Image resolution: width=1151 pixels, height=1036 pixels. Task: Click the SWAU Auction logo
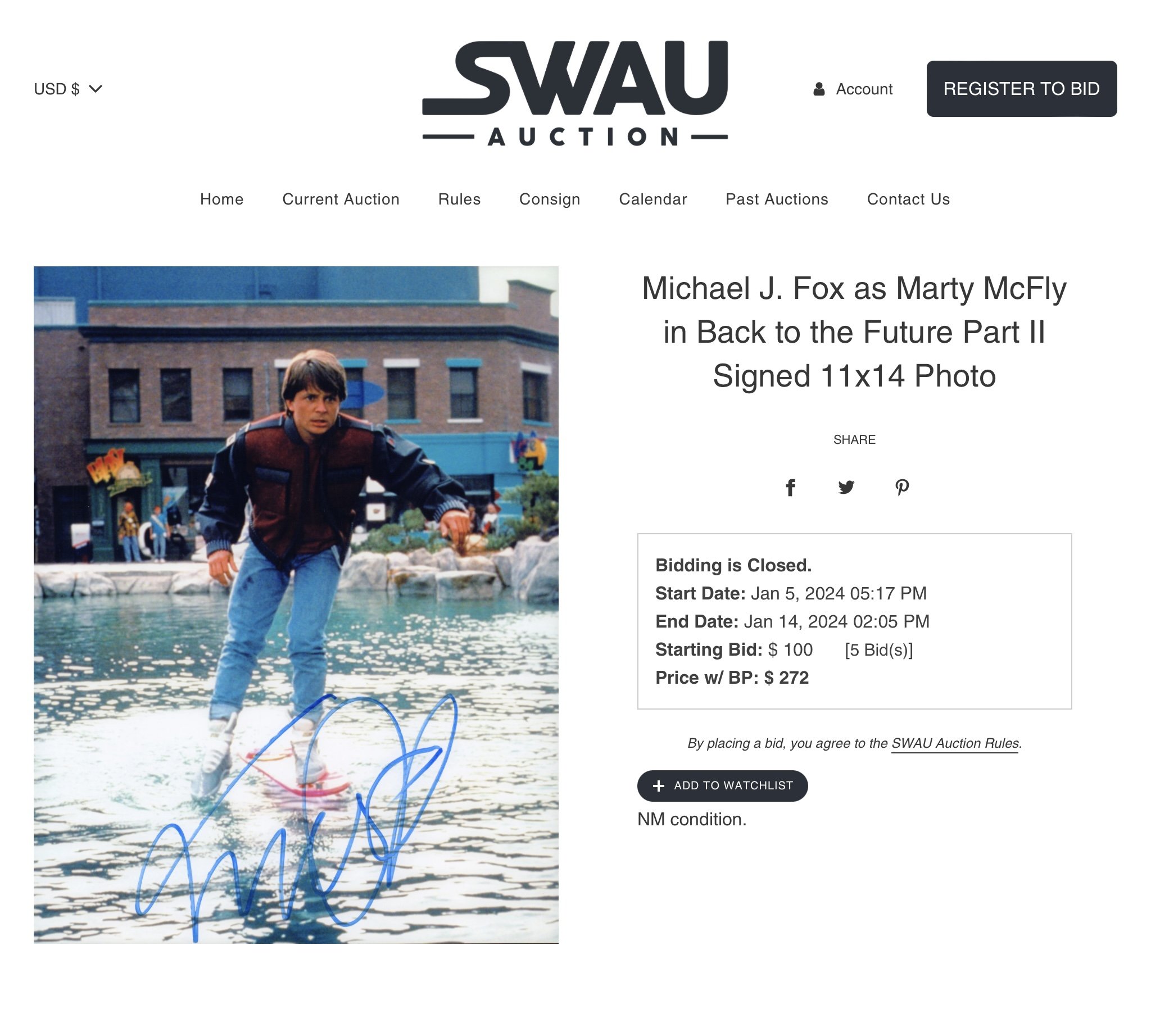[574, 93]
